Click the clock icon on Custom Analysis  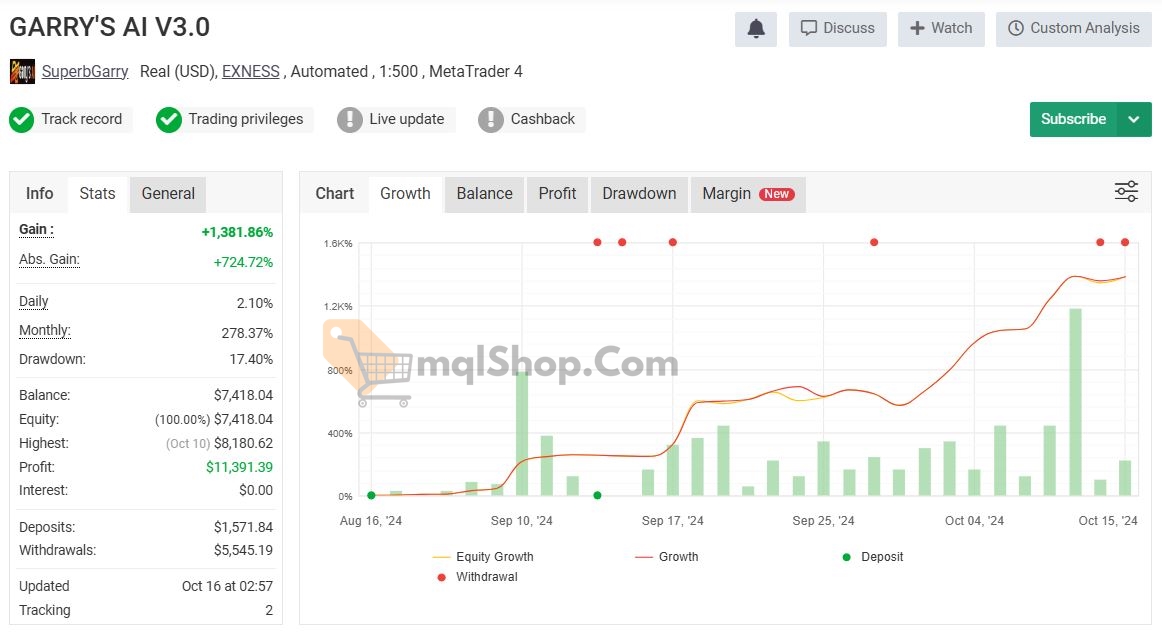(x=1017, y=29)
